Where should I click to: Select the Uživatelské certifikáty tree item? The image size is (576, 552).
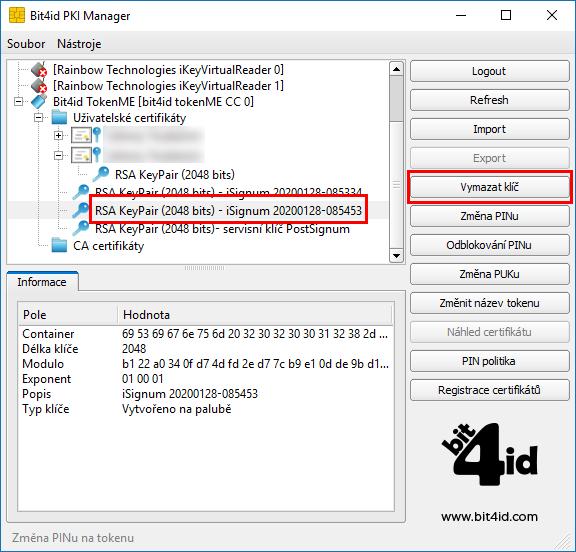coord(129,118)
